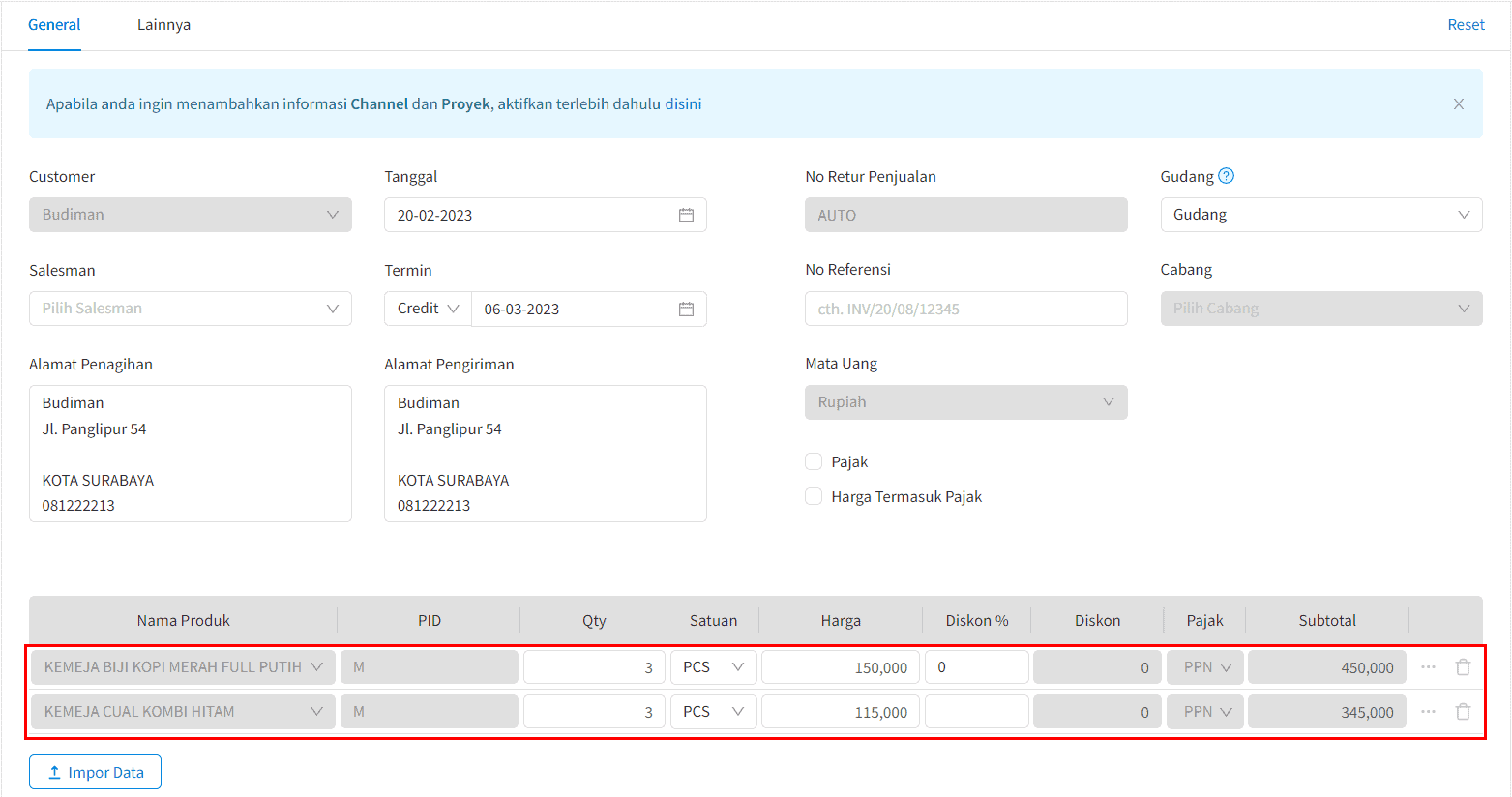Open the Tanggal calendar picker icon

click(x=686, y=215)
